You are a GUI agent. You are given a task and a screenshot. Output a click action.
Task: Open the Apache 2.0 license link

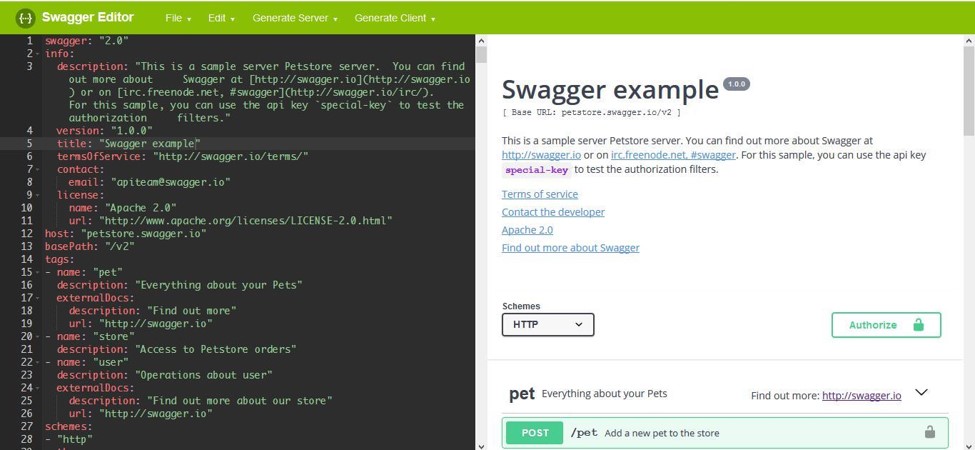(527, 230)
